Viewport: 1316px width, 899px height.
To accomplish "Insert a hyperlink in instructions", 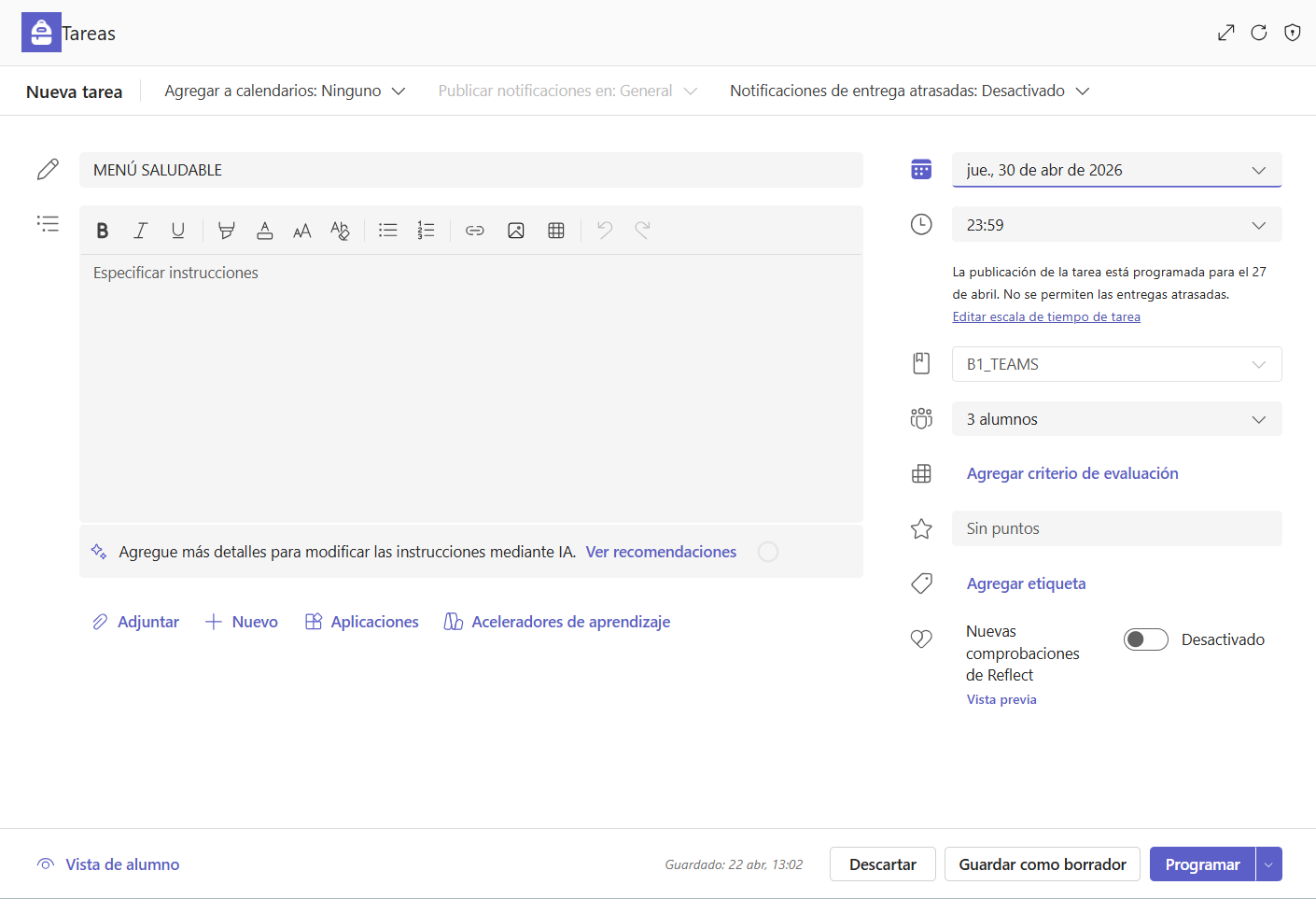I will pos(475,231).
